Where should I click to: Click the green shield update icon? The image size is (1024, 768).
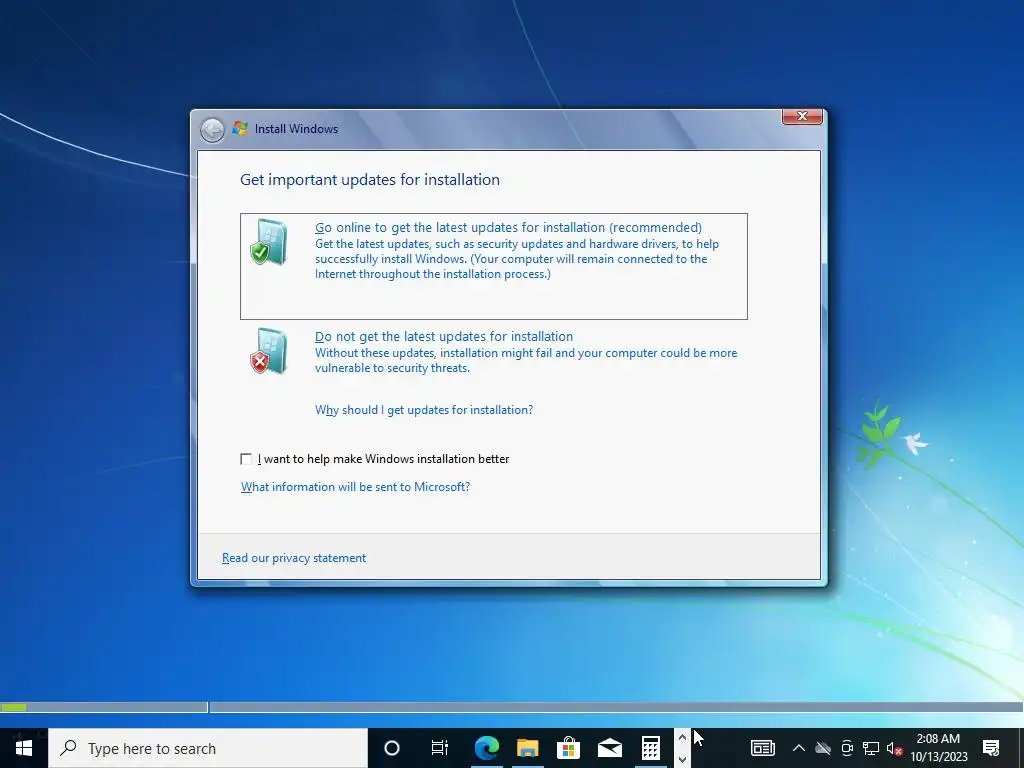pos(269,242)
